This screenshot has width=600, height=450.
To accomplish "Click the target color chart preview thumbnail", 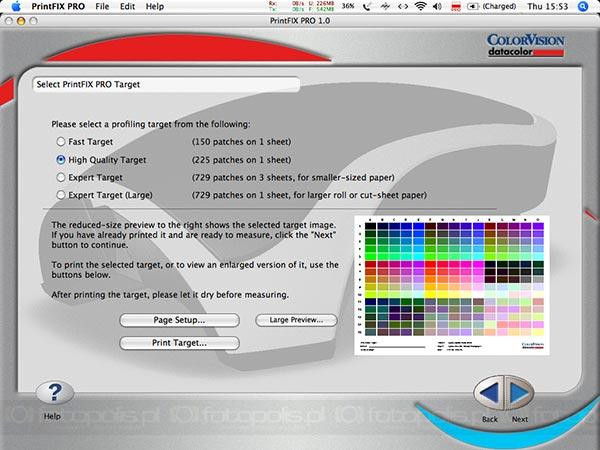I will [x=452, y=285].
